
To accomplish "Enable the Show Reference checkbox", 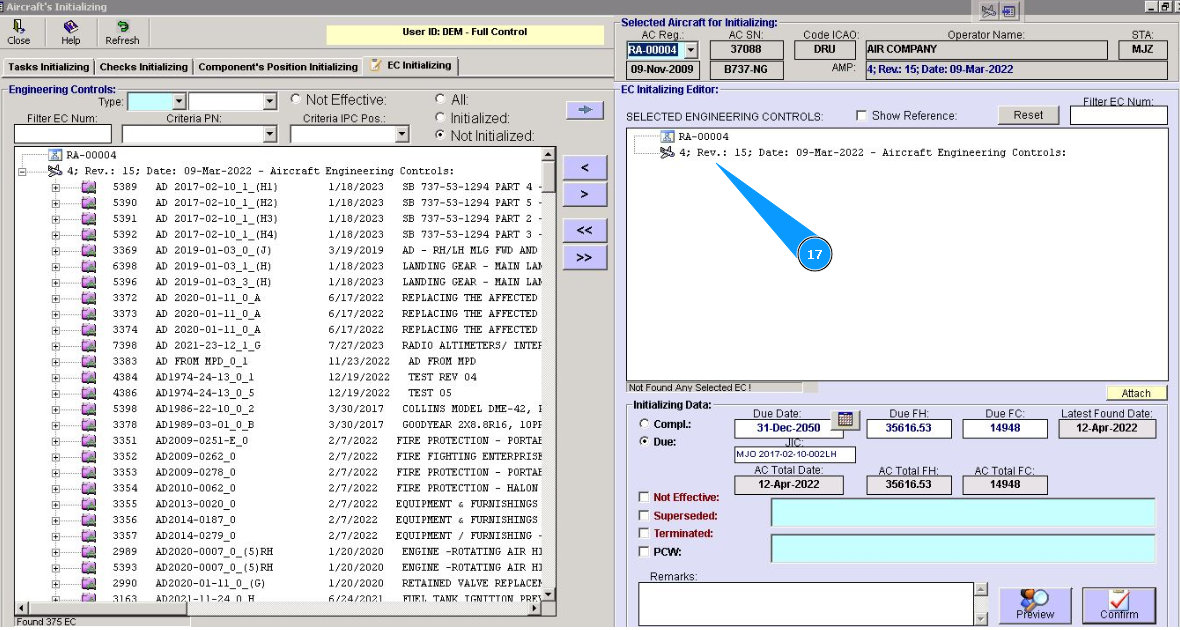I will [x=861, y=116].
